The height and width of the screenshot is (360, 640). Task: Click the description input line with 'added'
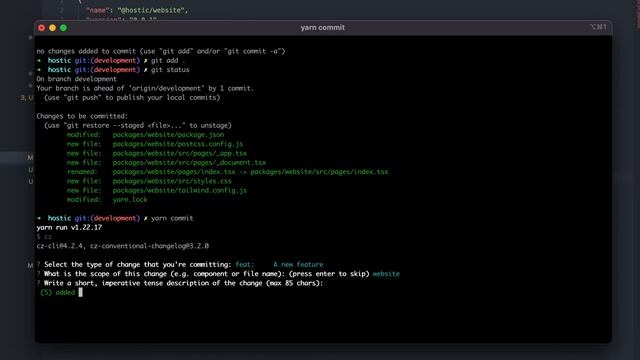61,292
